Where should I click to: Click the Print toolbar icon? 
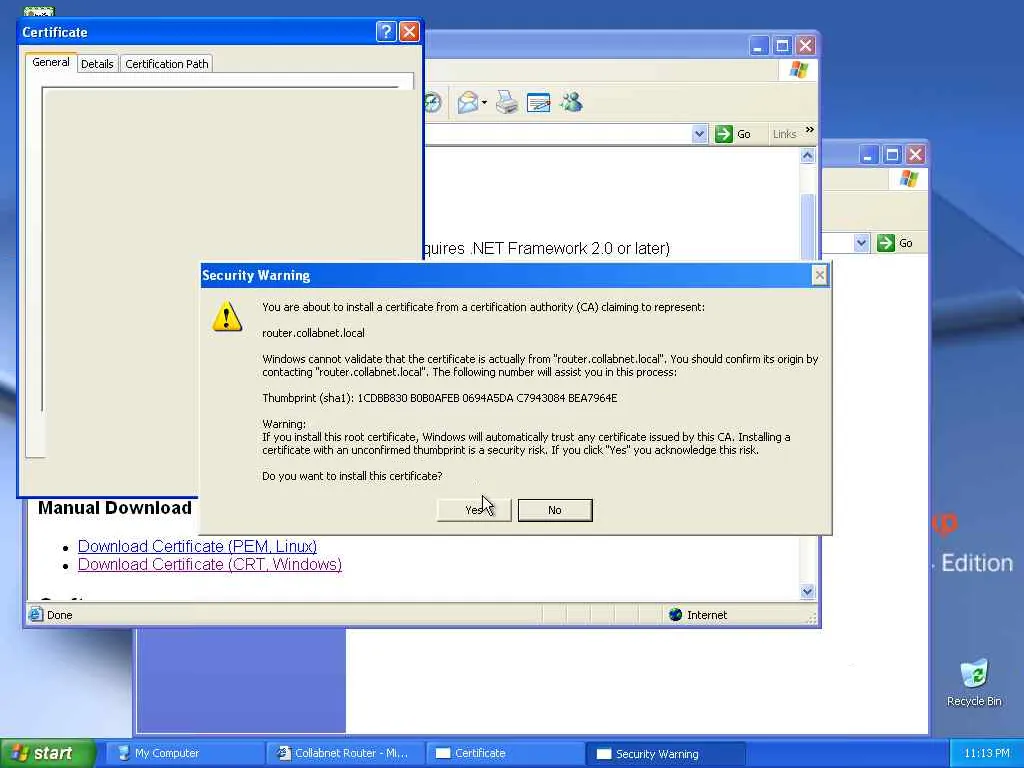pos(507,103)
